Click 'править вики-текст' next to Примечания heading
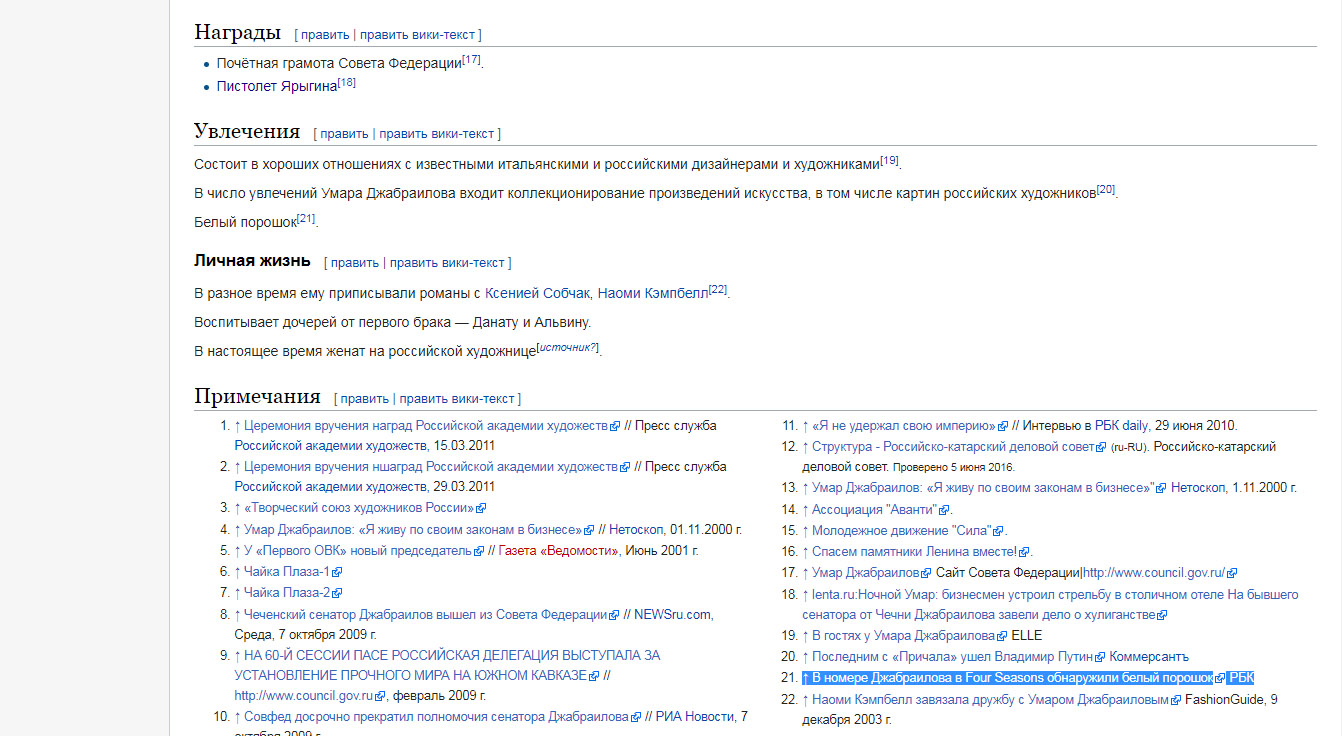This screenshot has width=1342, height=736. click(x=457, y=398)
